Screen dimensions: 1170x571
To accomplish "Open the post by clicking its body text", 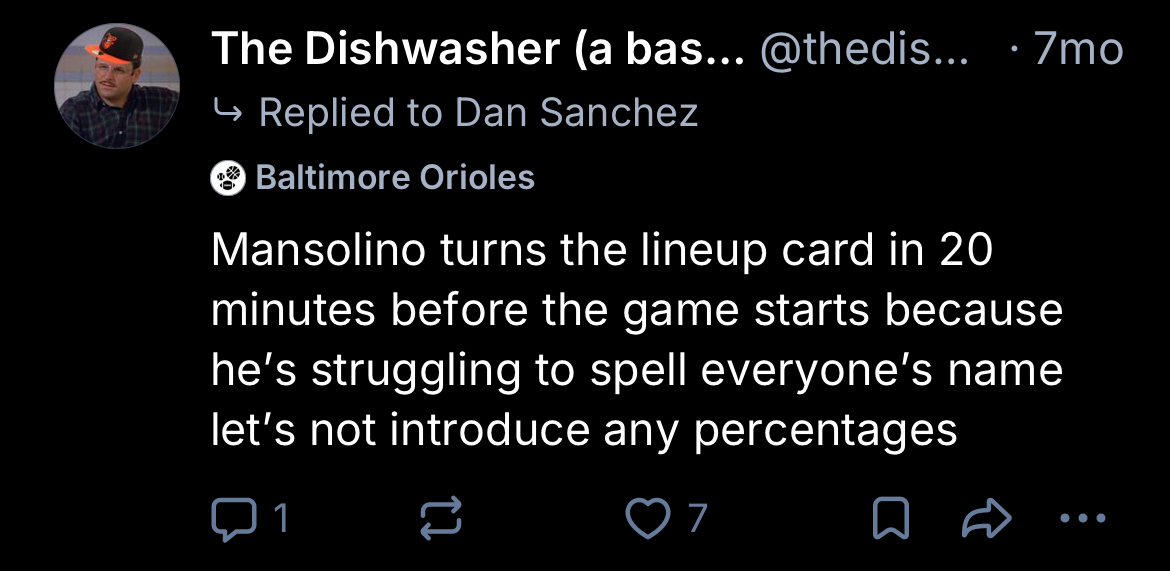I will tap(635, 340).
